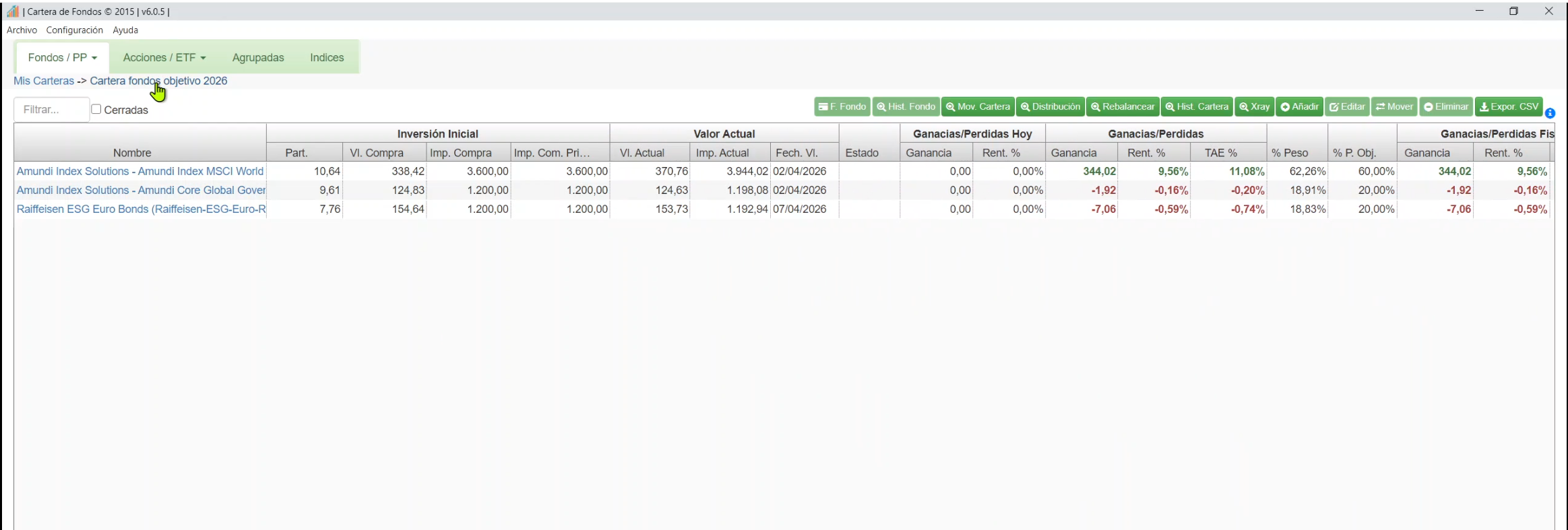The image size is (1568, 530).
Task: Go back to Mis Carteras link
Action: click(44, 81)
